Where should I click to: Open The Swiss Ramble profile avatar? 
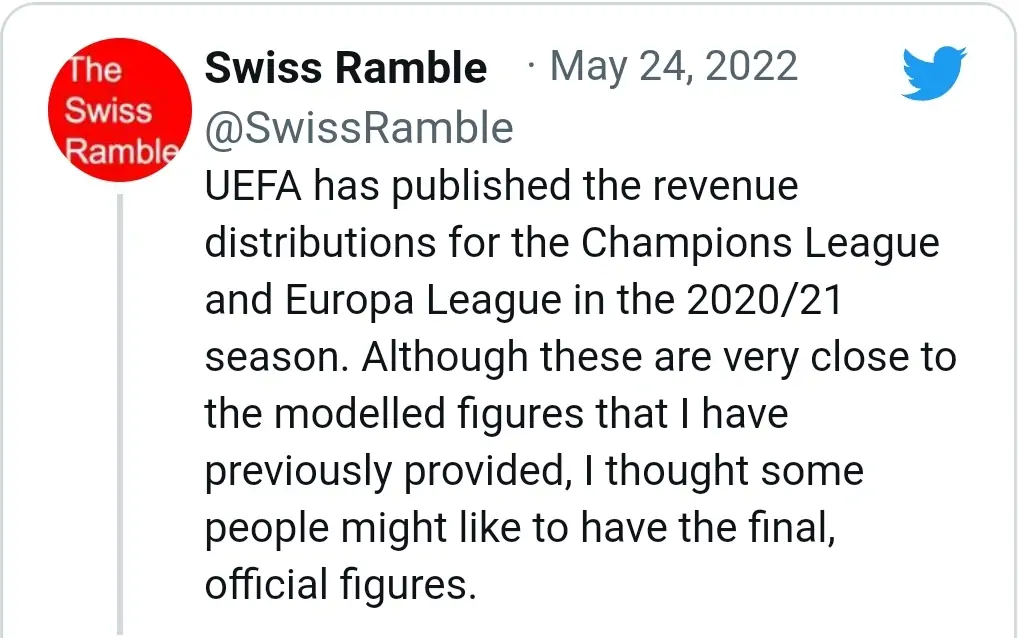(x=119, y=110)
